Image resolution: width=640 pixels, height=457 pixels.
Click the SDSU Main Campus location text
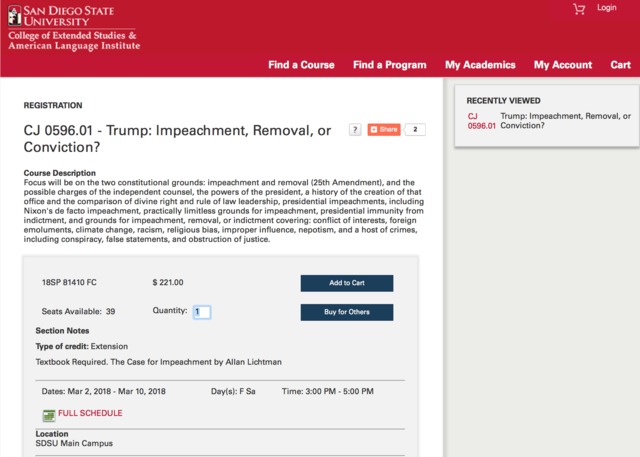[x=74, y=443]
